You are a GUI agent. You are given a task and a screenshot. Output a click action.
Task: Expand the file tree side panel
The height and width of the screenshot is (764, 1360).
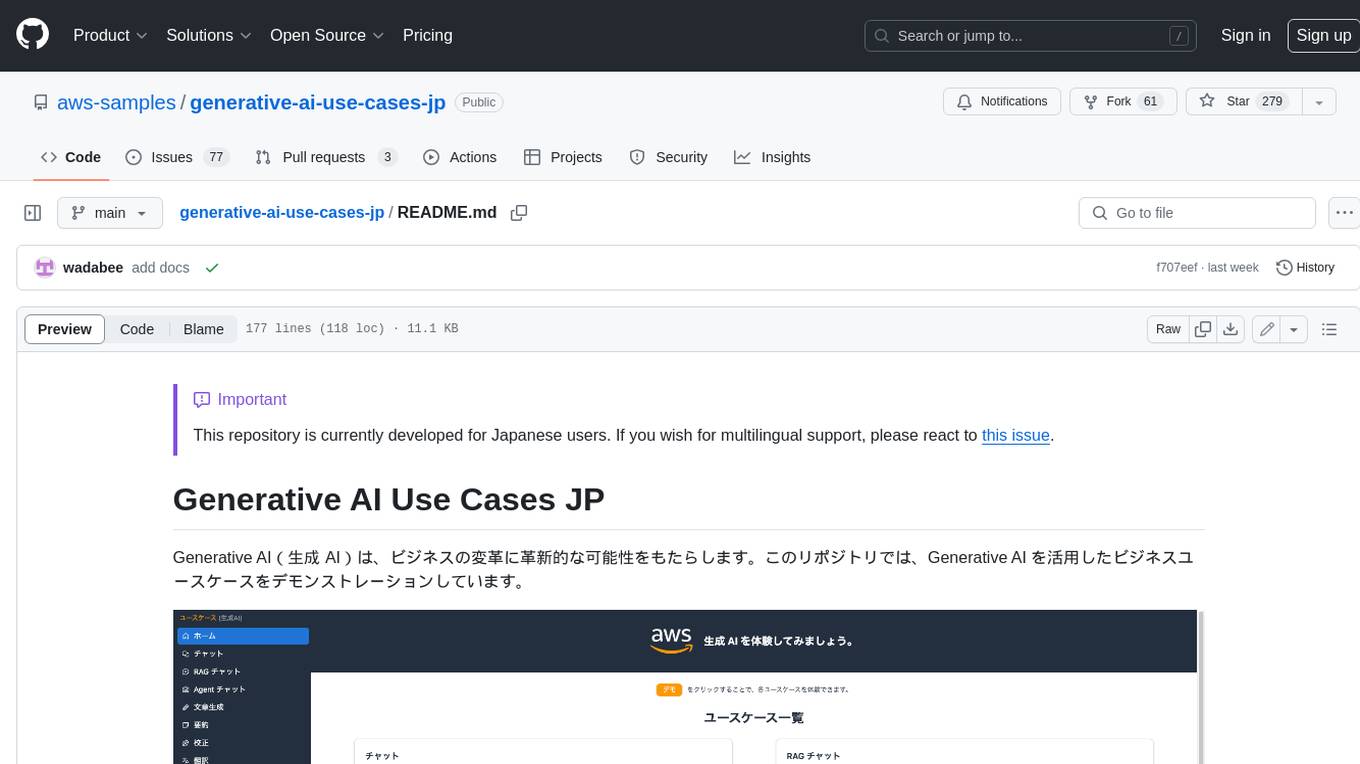point(33,213)
